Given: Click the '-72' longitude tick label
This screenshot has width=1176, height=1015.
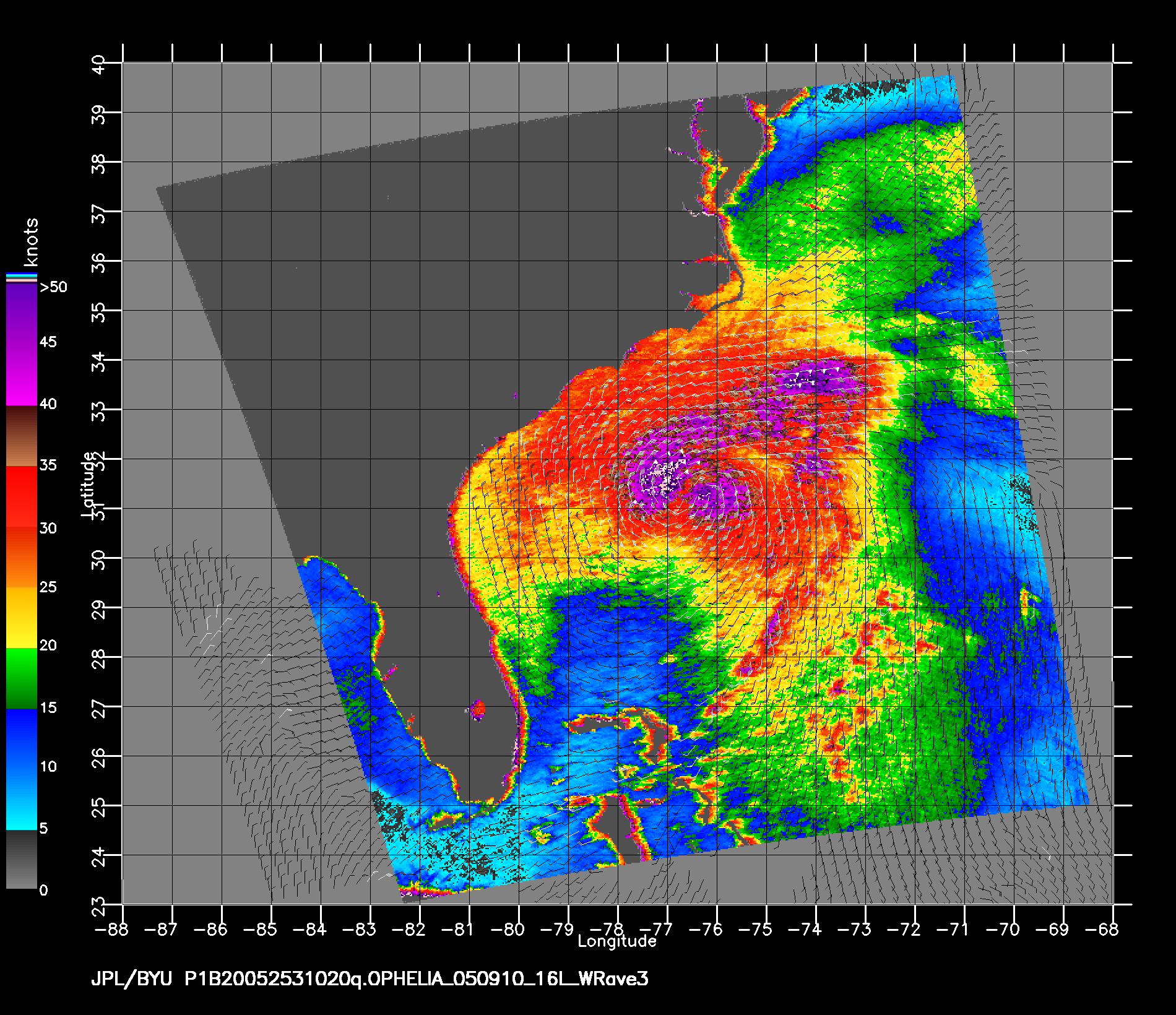Looking at the screenshot, I should [x=904, y=930].
